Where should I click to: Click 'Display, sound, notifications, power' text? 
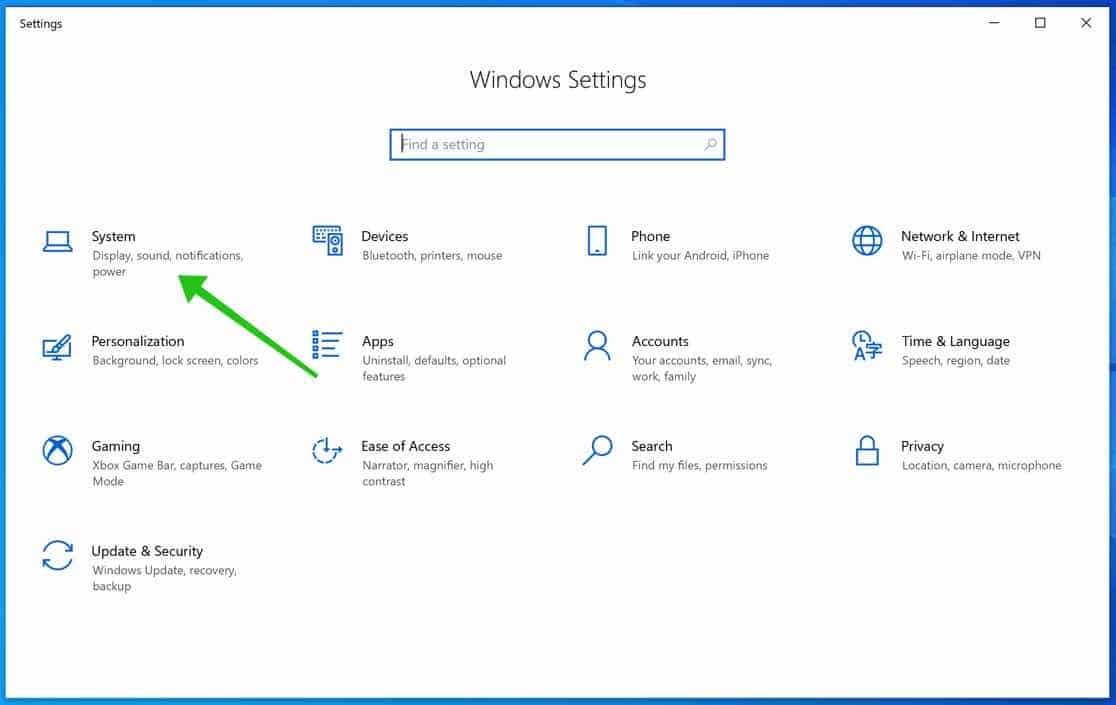coord(167,263)
